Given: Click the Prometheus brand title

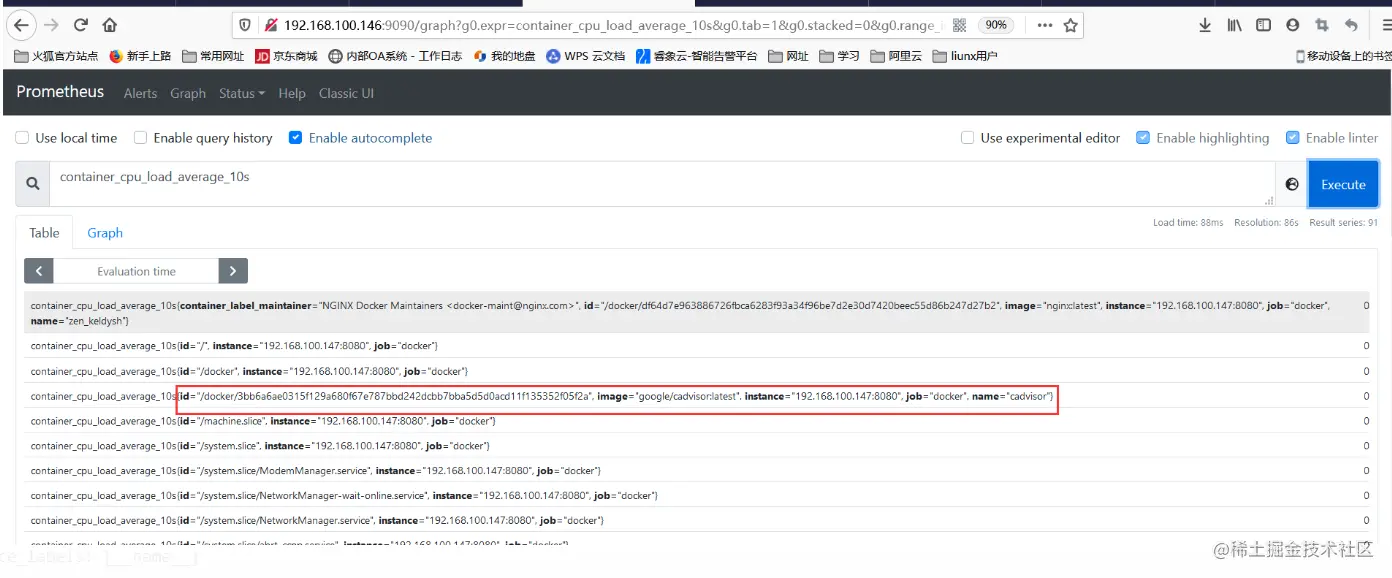Looking at the screenshot, I should click(60, 92).
